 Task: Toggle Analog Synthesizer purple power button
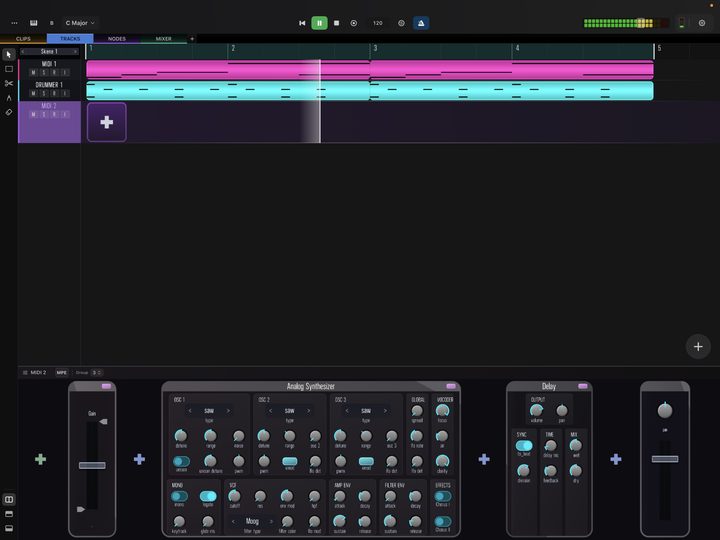pos(451,386)
